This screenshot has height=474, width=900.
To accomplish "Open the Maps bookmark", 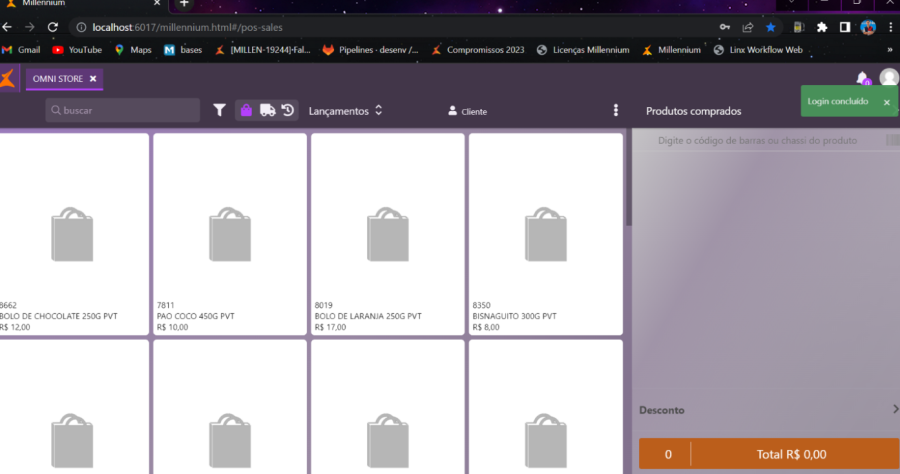I will coord(133,50).
